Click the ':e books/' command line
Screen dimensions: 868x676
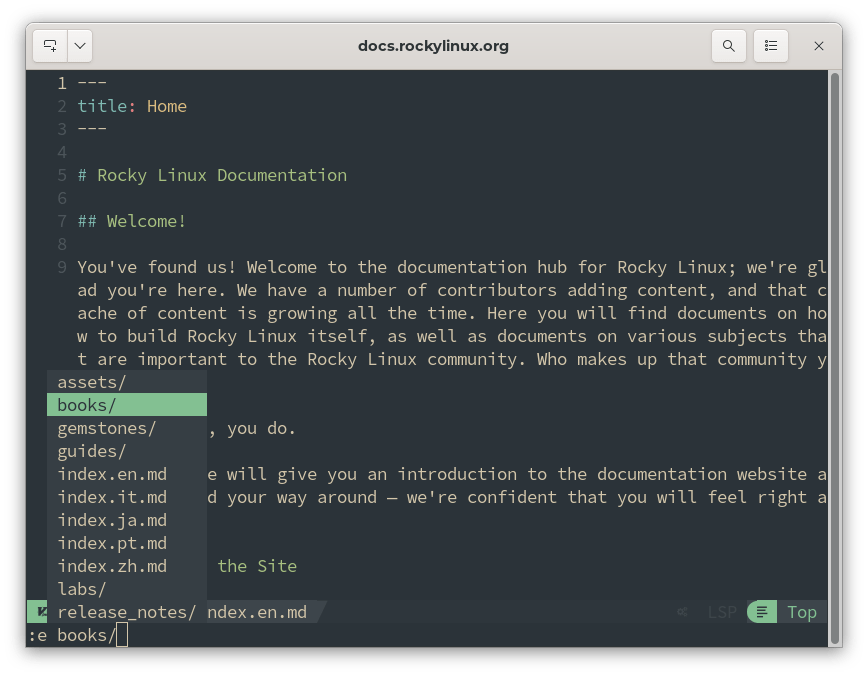pyautogui.click(x=427, y=635)
